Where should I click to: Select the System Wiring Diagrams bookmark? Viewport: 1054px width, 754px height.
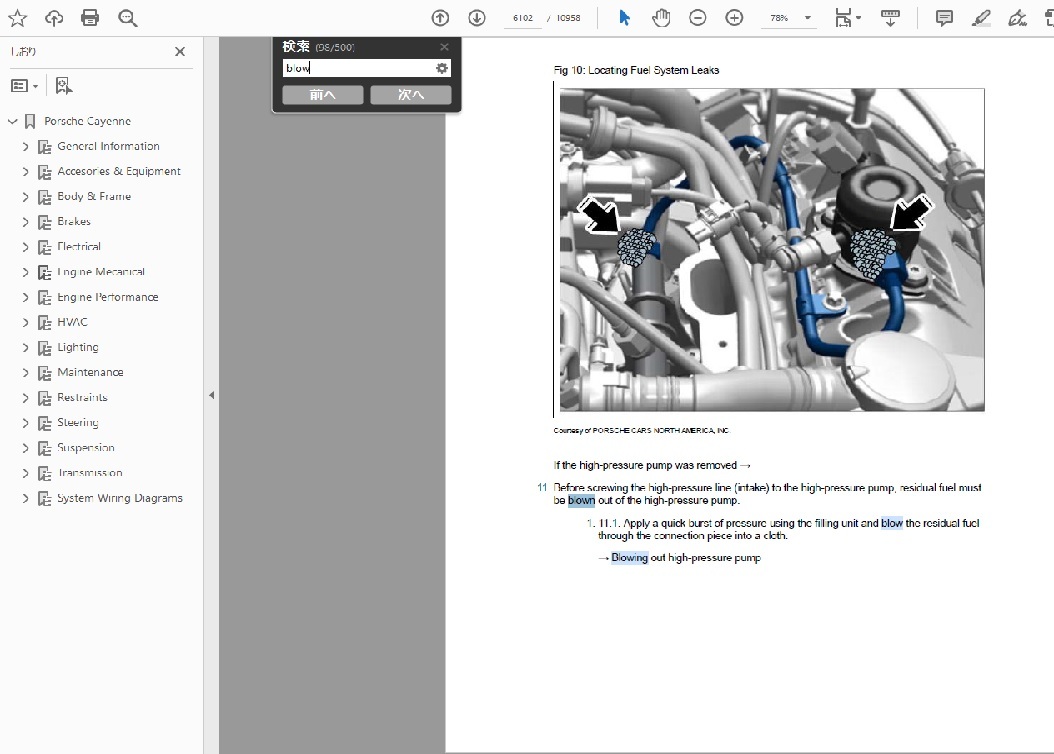119,498
